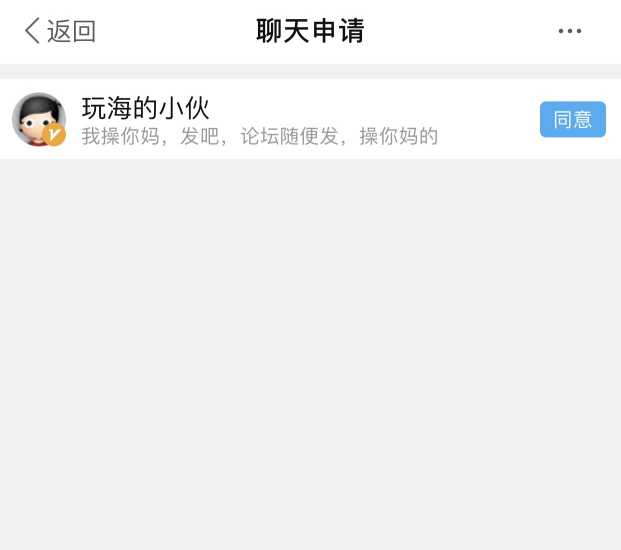Tap the 意 character on the blue button
This screenshot has width=621, height=550.
tap(583, 120)
